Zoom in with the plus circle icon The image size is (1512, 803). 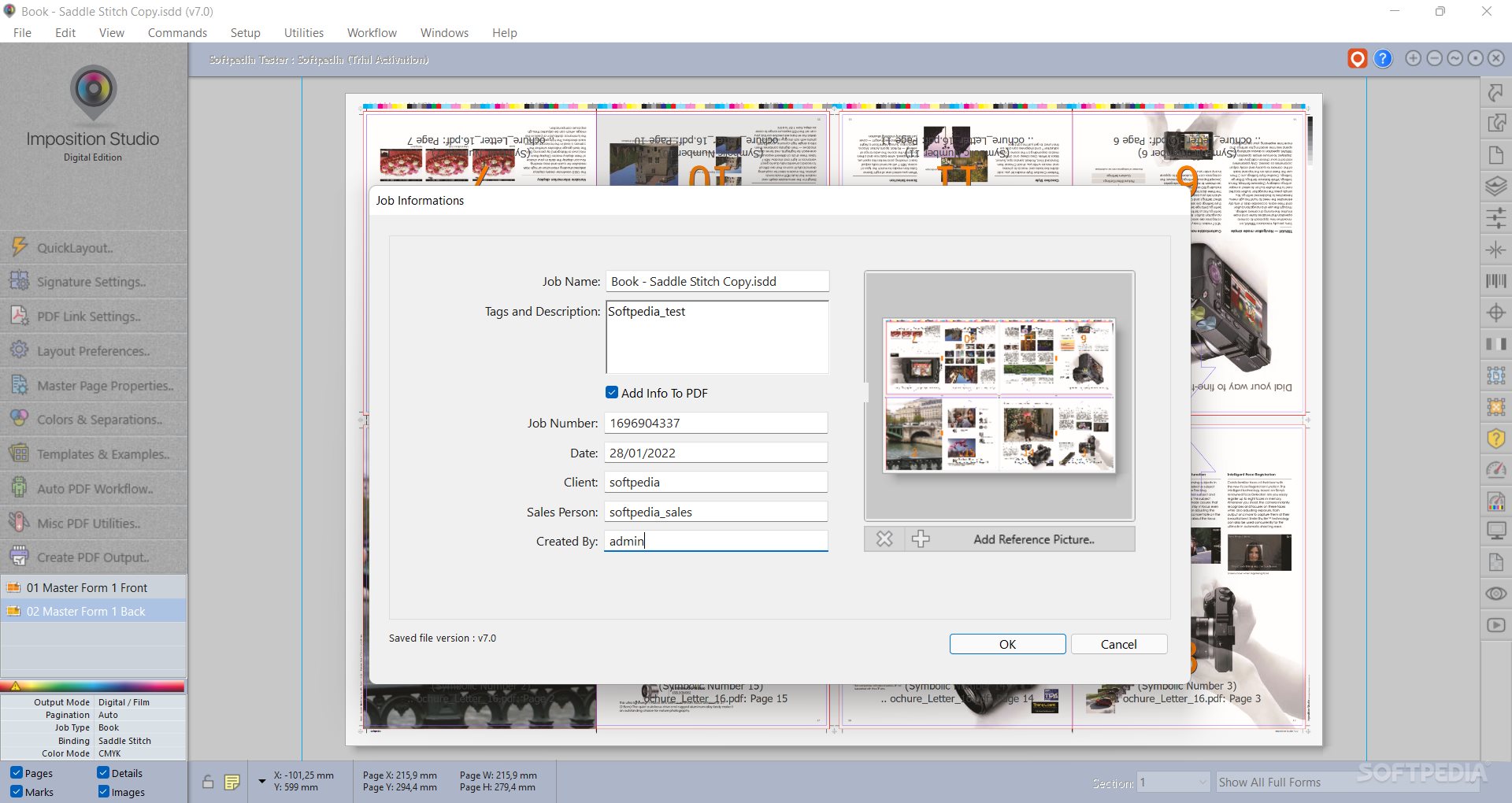[1414, 58]
